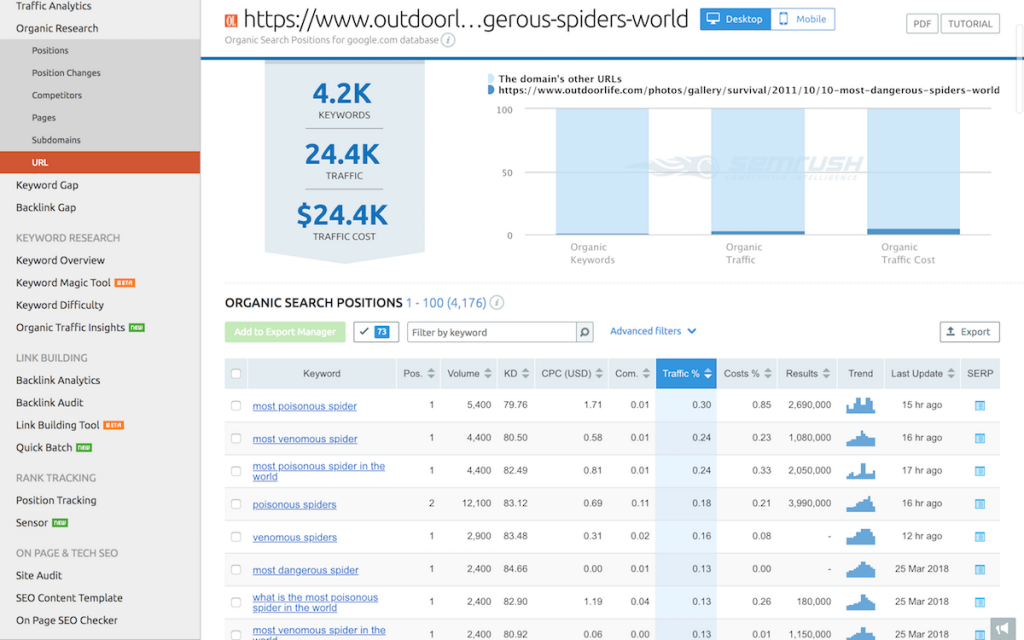The width and height of the screenshot is (1024, 640).
Task: Sort table by Costs % column
Action: 747,374
